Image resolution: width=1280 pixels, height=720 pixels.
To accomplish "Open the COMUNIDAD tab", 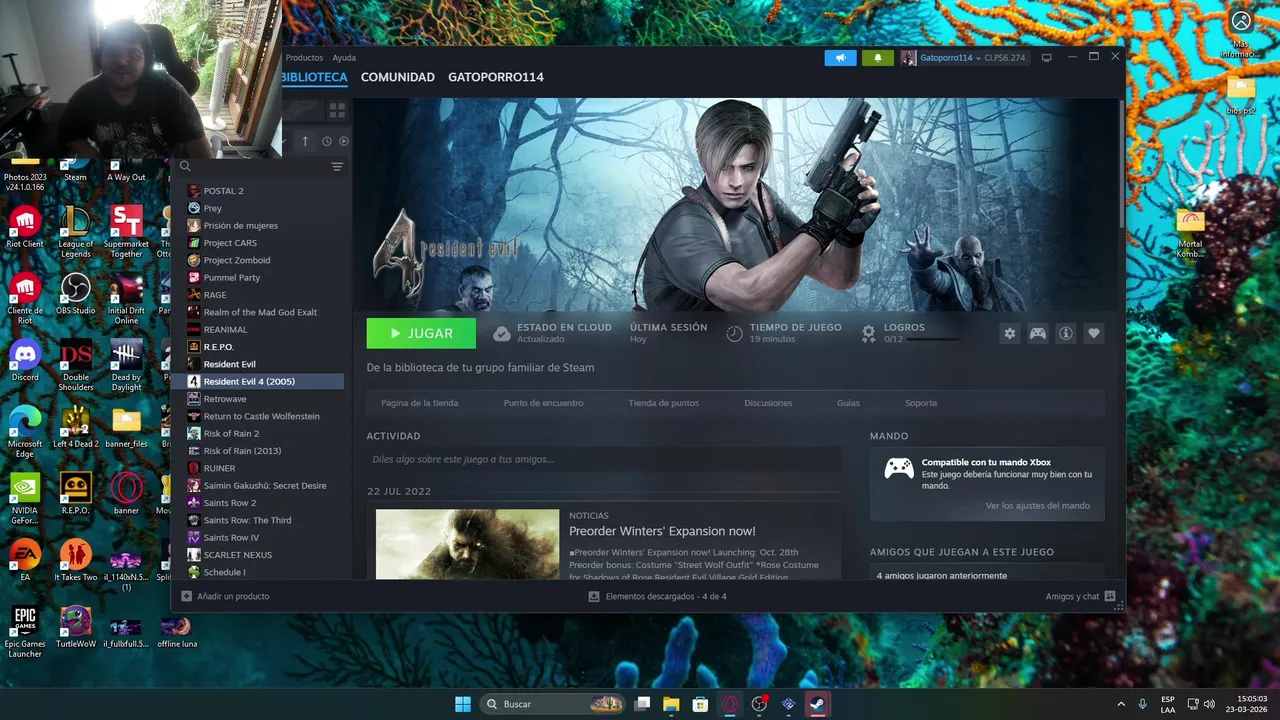I will (398, 77).
